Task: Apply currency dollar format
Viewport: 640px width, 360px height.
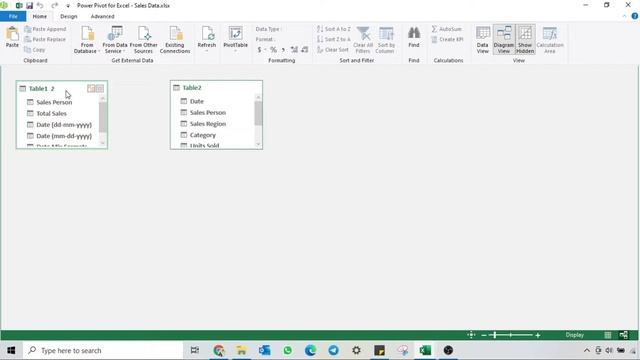Action: tap(260, 50)
